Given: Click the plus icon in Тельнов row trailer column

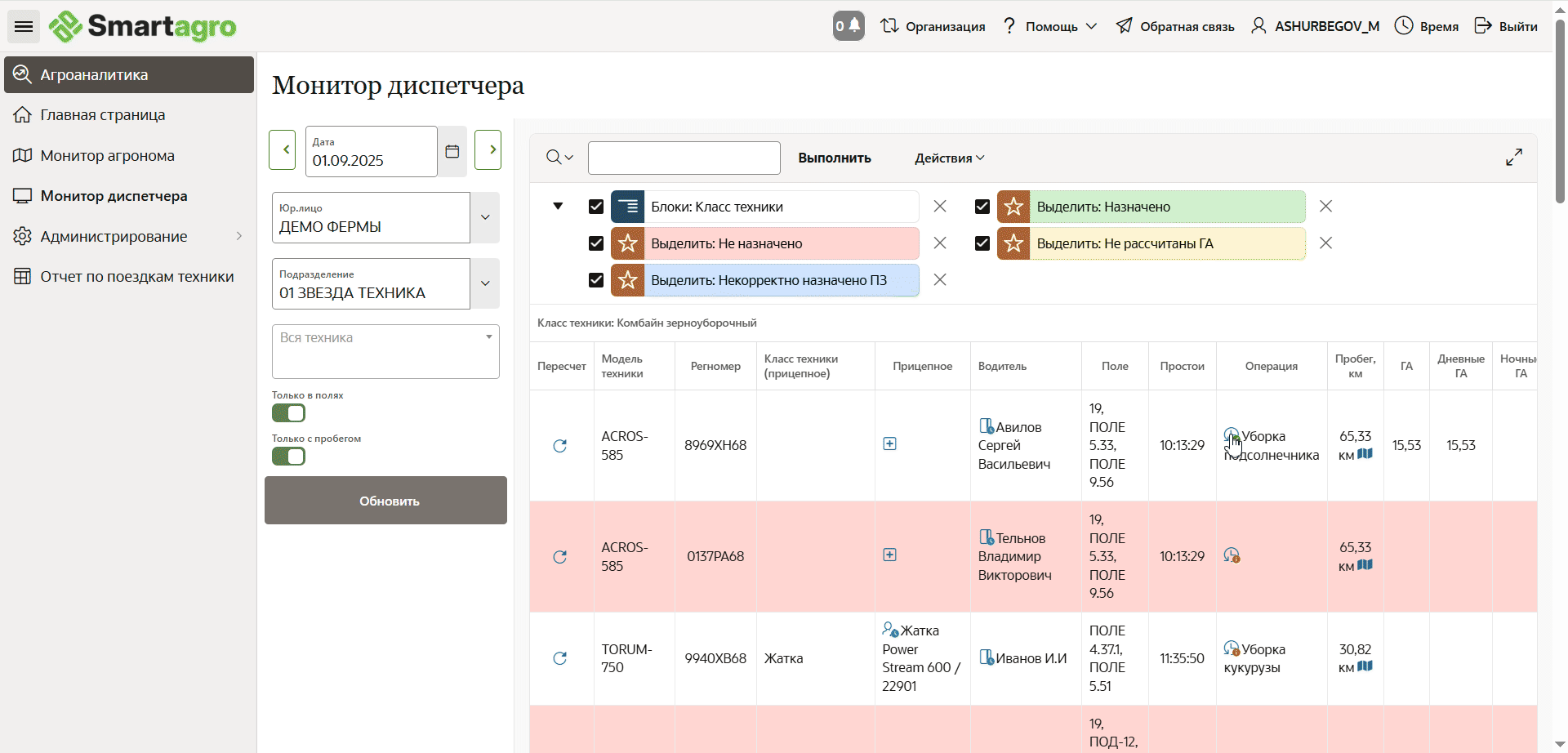Looking at the screenshot, I should pyautogui.click(x=889, y=555).
